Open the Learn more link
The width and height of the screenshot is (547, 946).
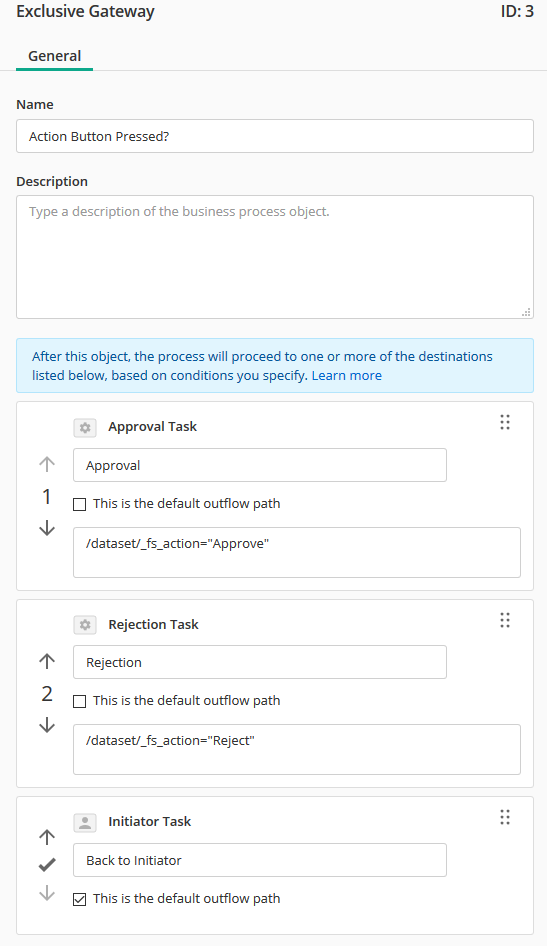(347, 375)
